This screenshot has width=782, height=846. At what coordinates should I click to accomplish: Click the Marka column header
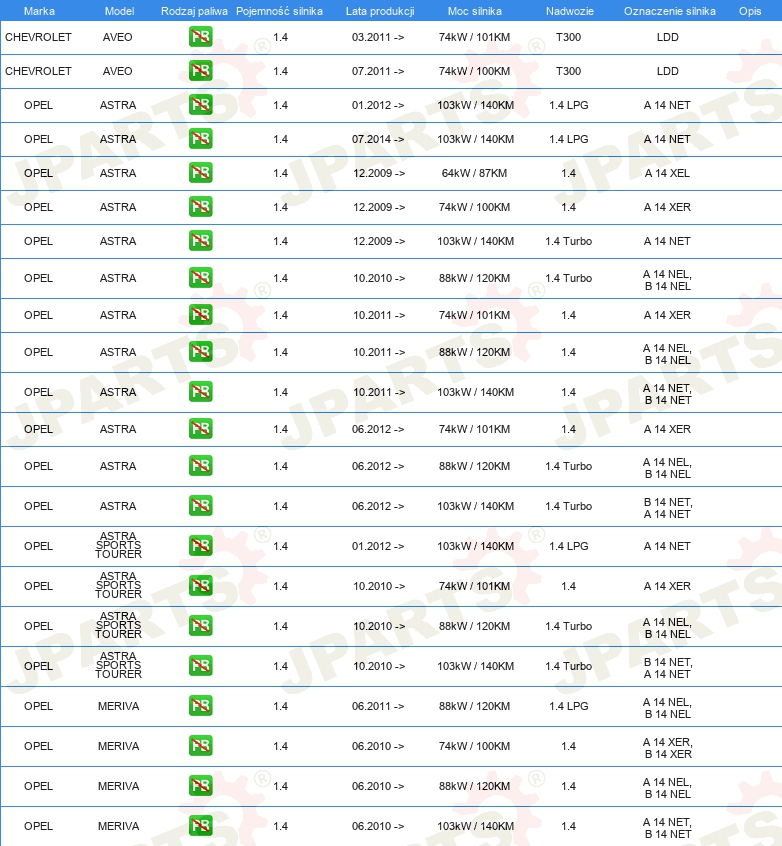point(39,11)
